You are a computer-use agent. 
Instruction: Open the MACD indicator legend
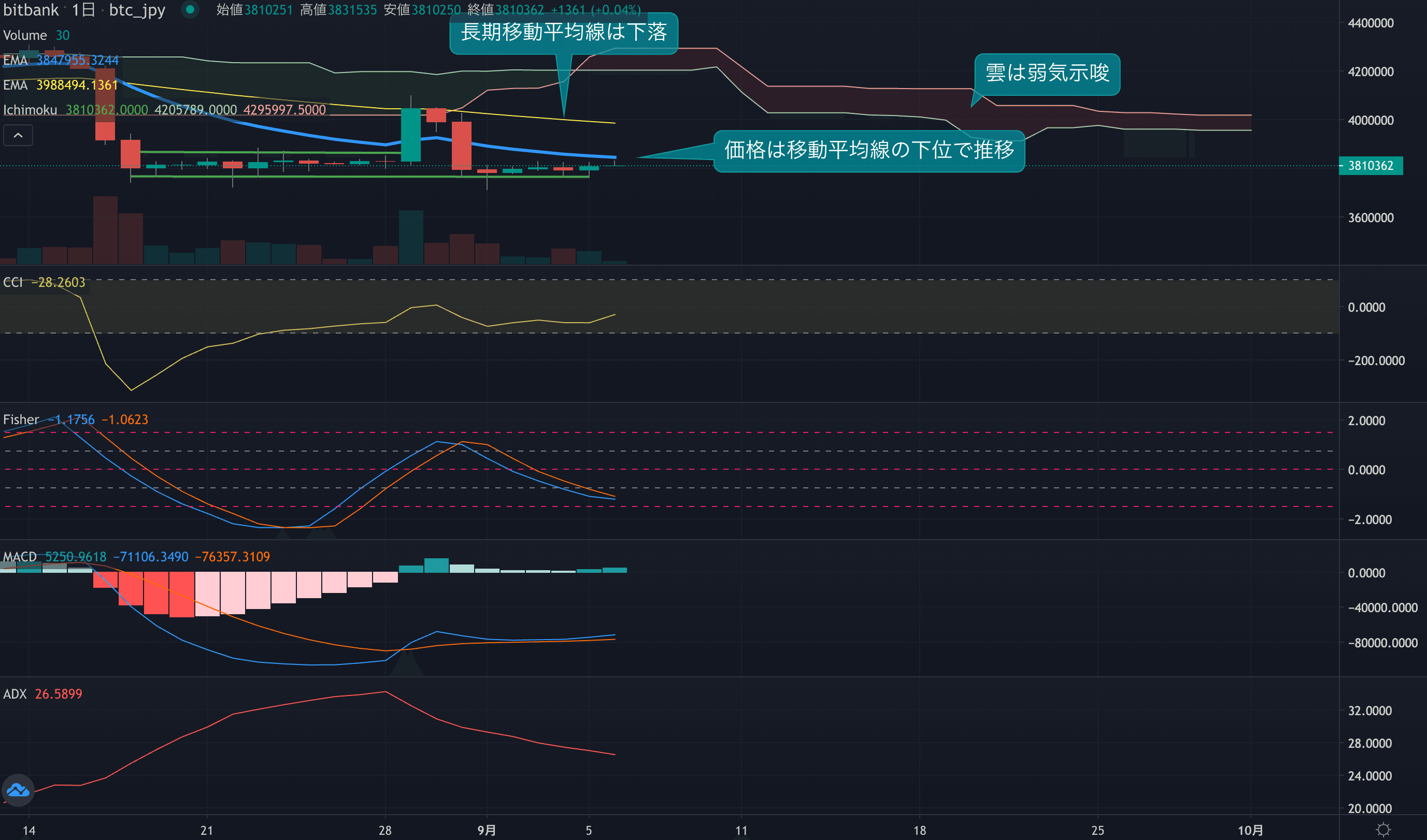[20, 556]
